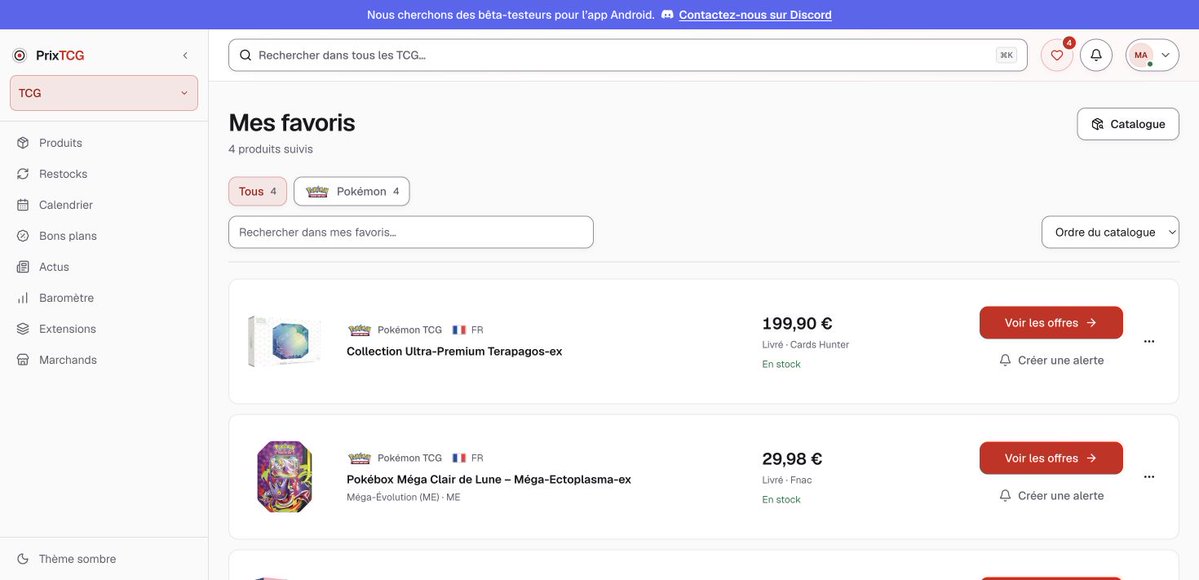The image size is (1199, 580).
Task: Focus the global TCG search field
Action: tap(627, 55)
